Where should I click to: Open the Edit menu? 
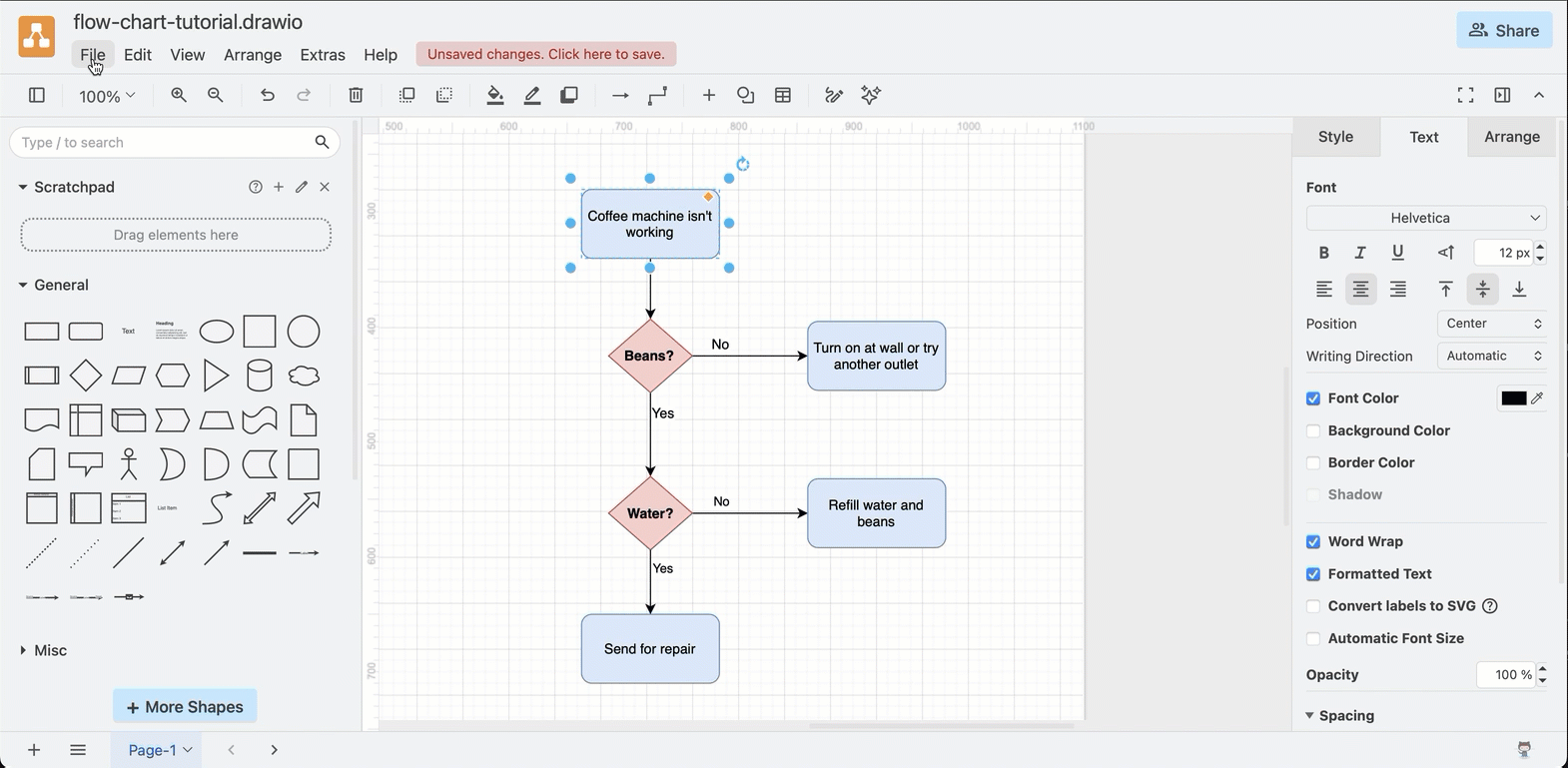(138, 55)
